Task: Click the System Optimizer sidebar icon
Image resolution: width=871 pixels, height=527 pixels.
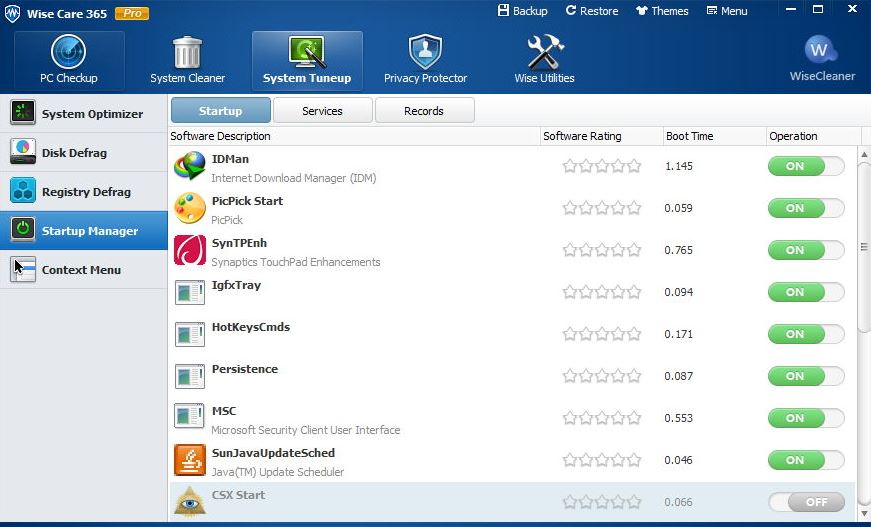Action: click(23, 113)
